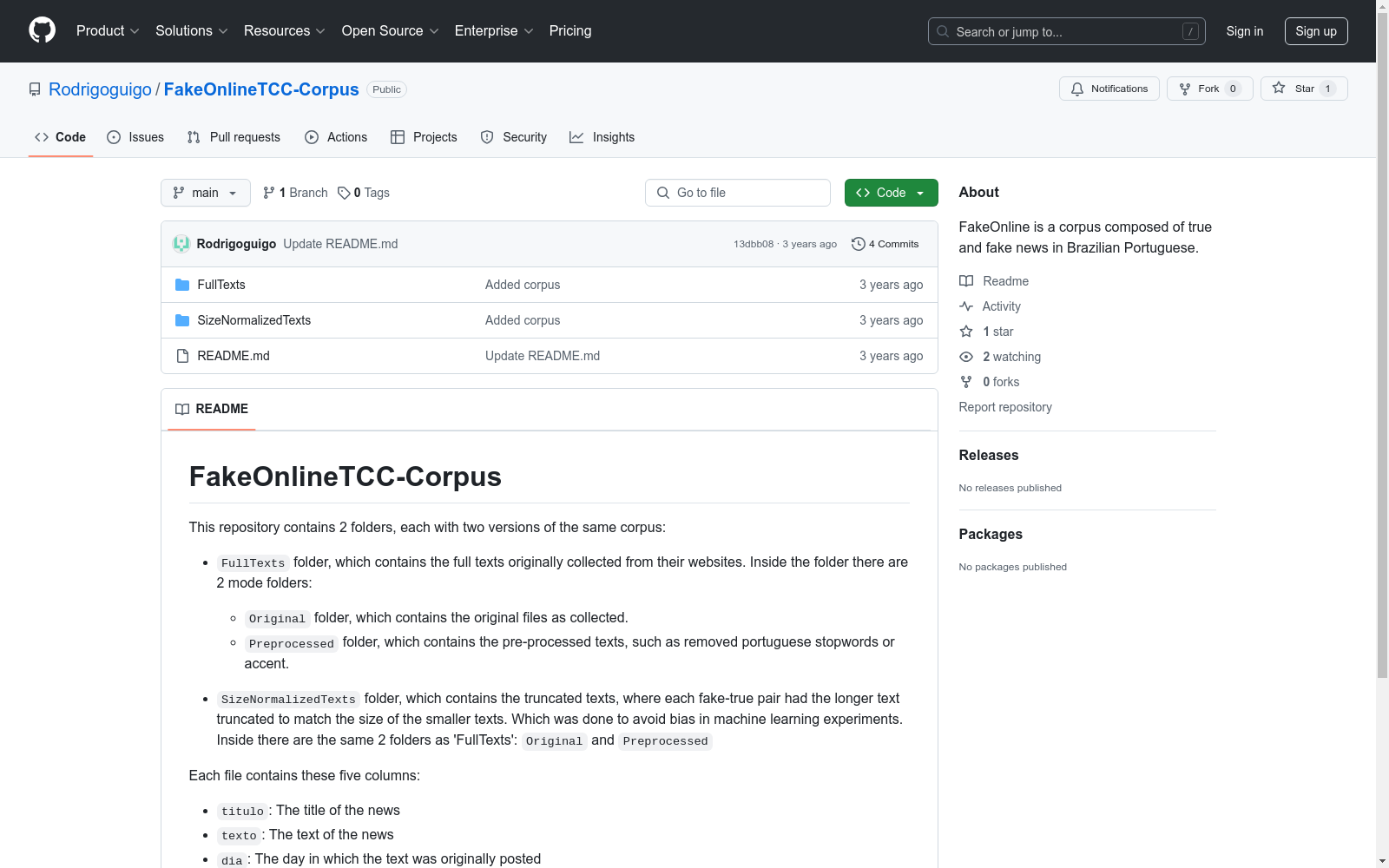The width and height of the screenshot is (1389, 868).
Task: Click the Sign up button
Action: point(1316,31)
